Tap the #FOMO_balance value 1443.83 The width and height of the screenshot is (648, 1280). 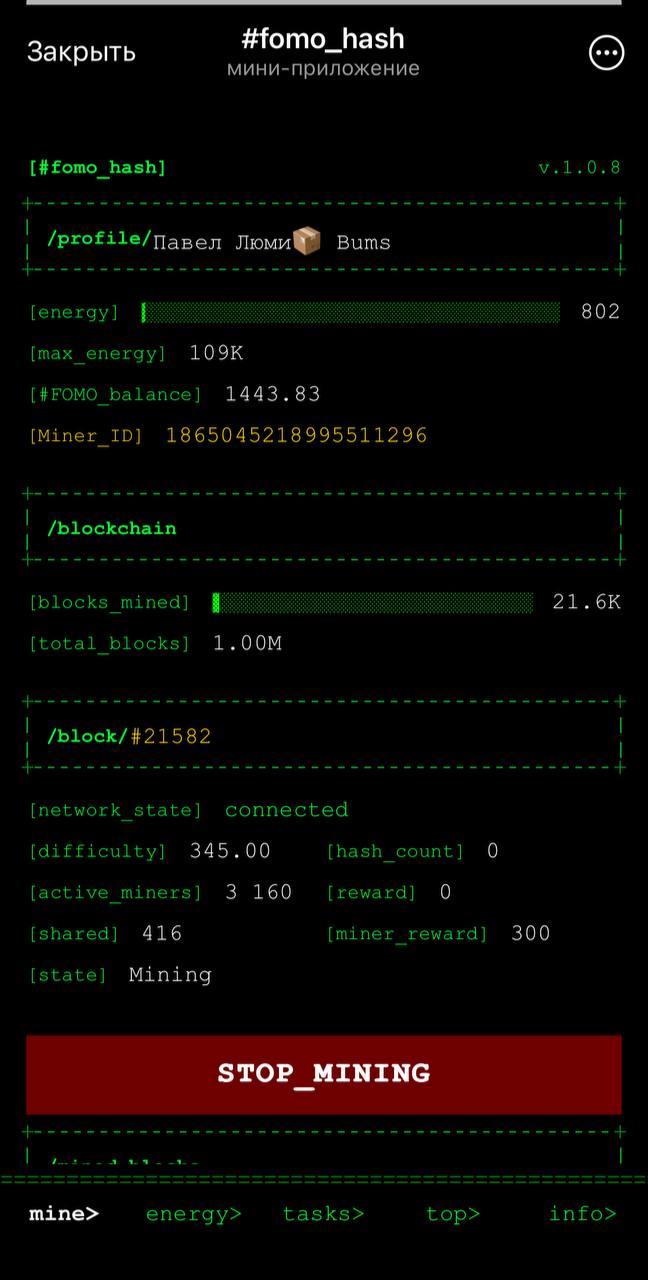pyautogui.click(x=273, y=394)
